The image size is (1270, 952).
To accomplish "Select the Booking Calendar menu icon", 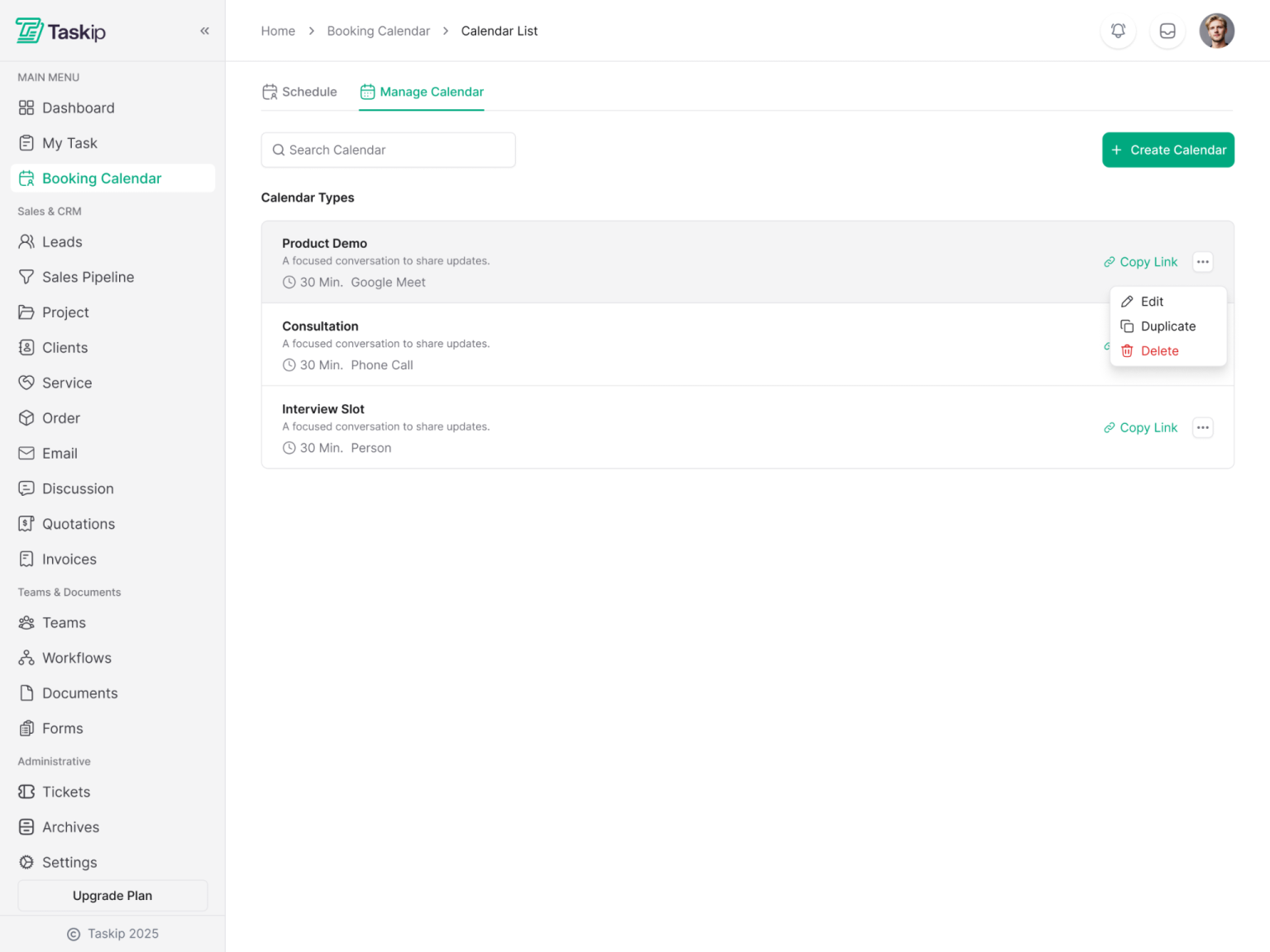I will pyautogui.click(x=26, y=178).
